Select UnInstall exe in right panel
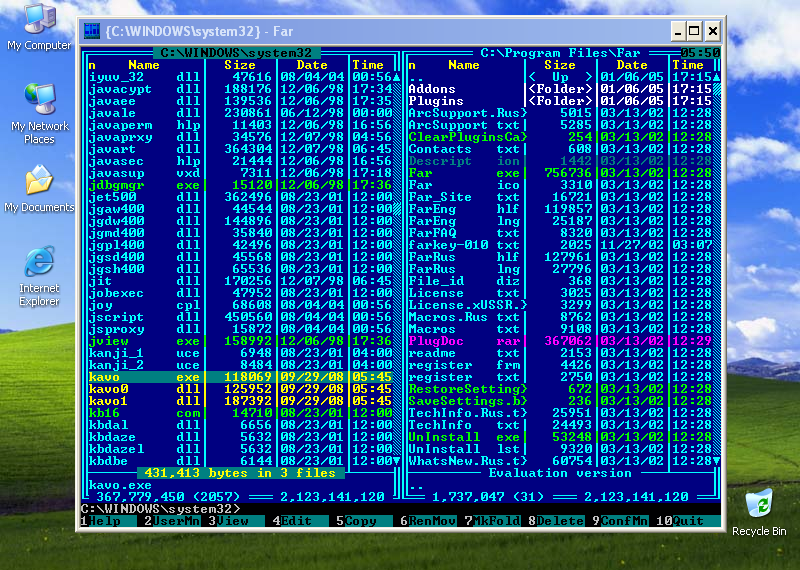 click(x=560, y=437)
